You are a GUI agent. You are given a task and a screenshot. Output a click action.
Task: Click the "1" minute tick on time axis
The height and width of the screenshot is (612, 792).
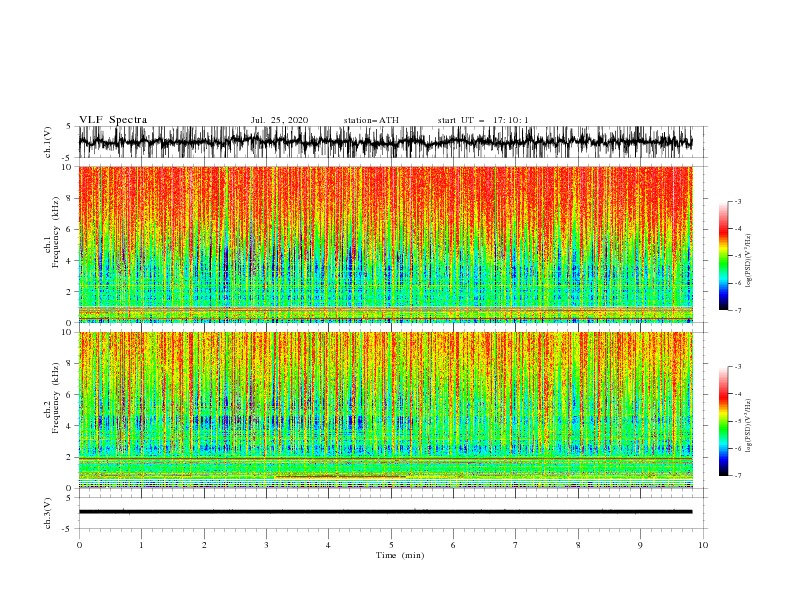click(141, 545)
